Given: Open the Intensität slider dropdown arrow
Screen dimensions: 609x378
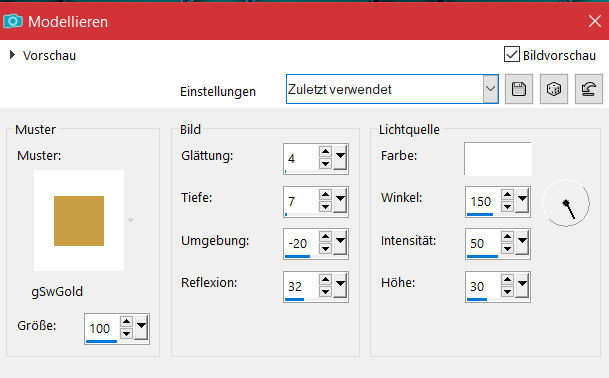Looking at the screenshot, I should pyautogui.click(x=522, y=243).
